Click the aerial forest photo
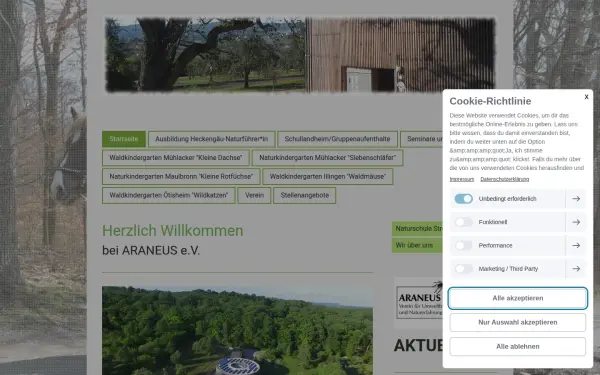This screenshot has height=375, width=600. pos(237,330)
